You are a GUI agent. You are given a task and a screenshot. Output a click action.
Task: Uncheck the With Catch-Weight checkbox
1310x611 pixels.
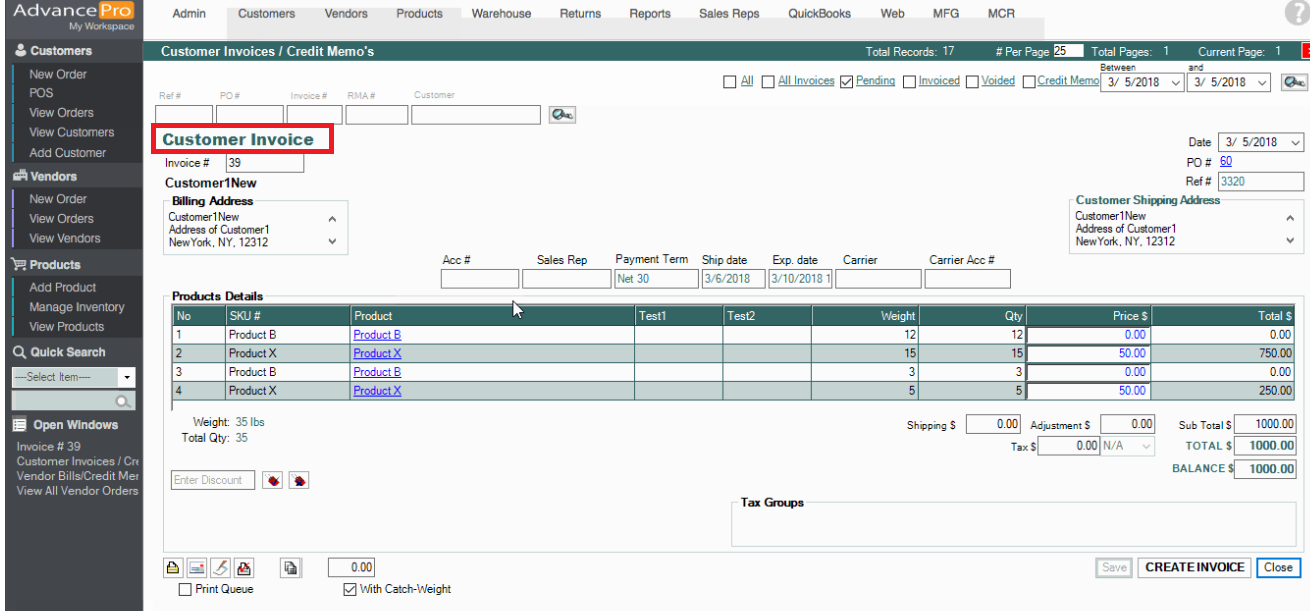click(350, 590)
